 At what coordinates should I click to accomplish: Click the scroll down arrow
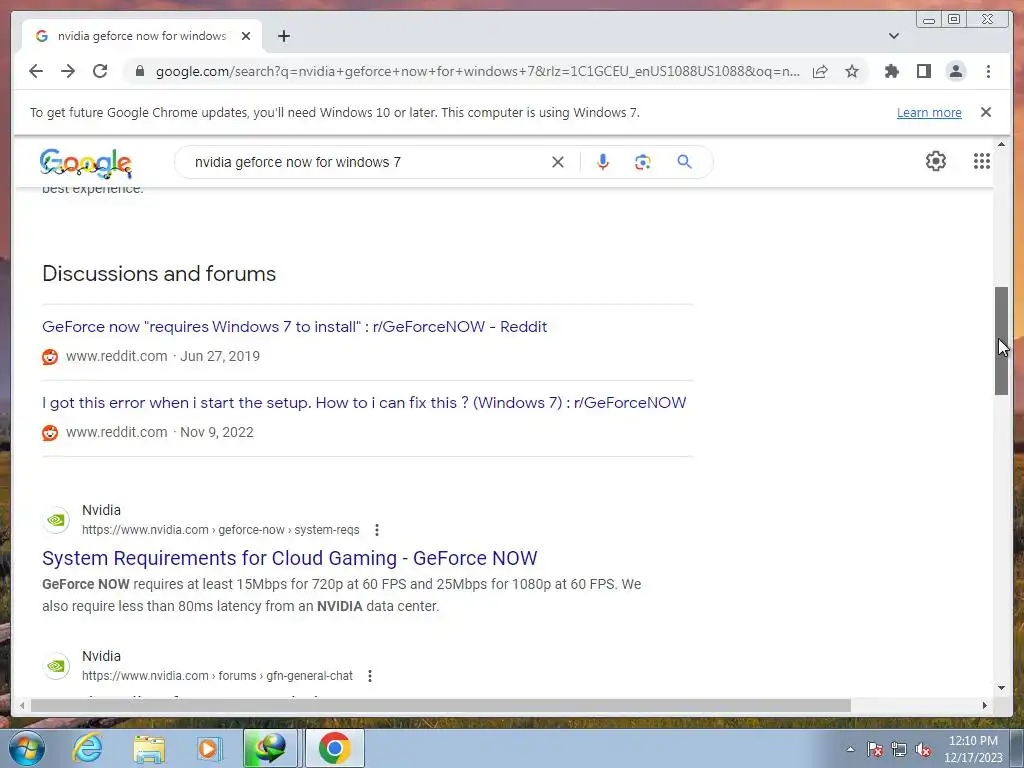pyautogui.click(x=1001, y=688)
